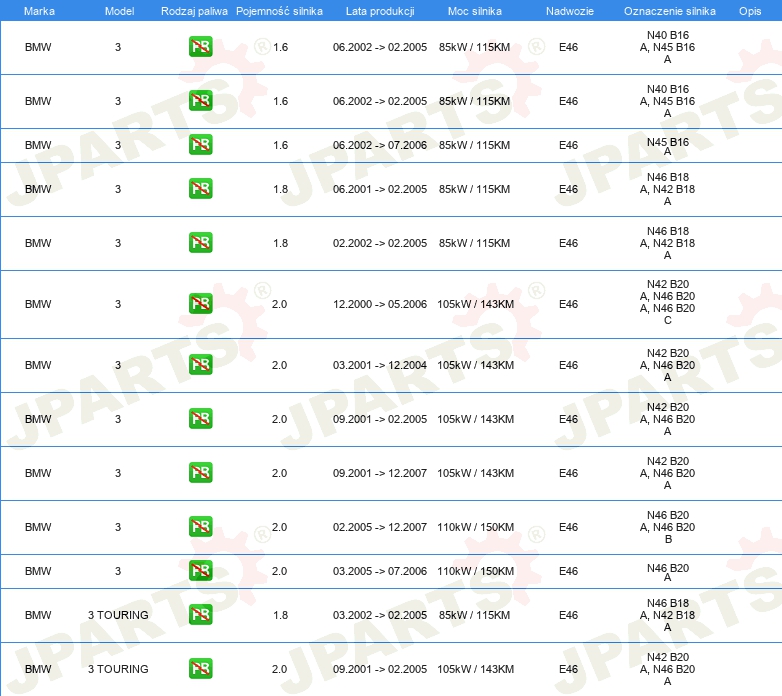Click petrol fuel icon in 3 TOURING 2.0 row
The image size is (782, 696).
[x=200, y=669]
